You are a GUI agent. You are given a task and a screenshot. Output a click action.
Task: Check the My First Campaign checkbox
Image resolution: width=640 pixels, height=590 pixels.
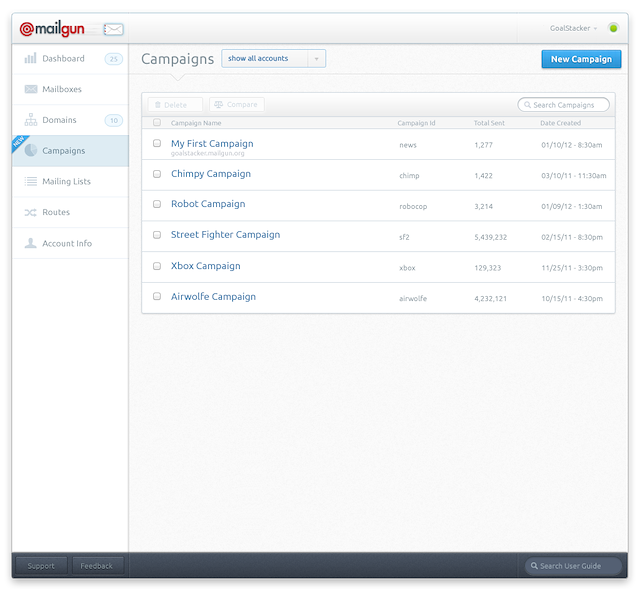point(157,143)
